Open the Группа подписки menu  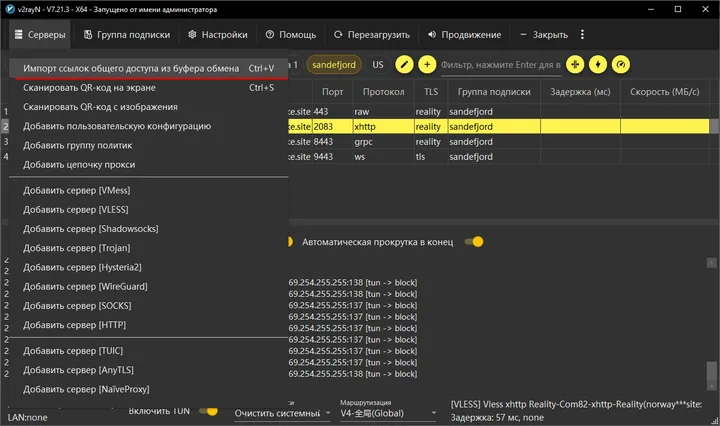127,34
